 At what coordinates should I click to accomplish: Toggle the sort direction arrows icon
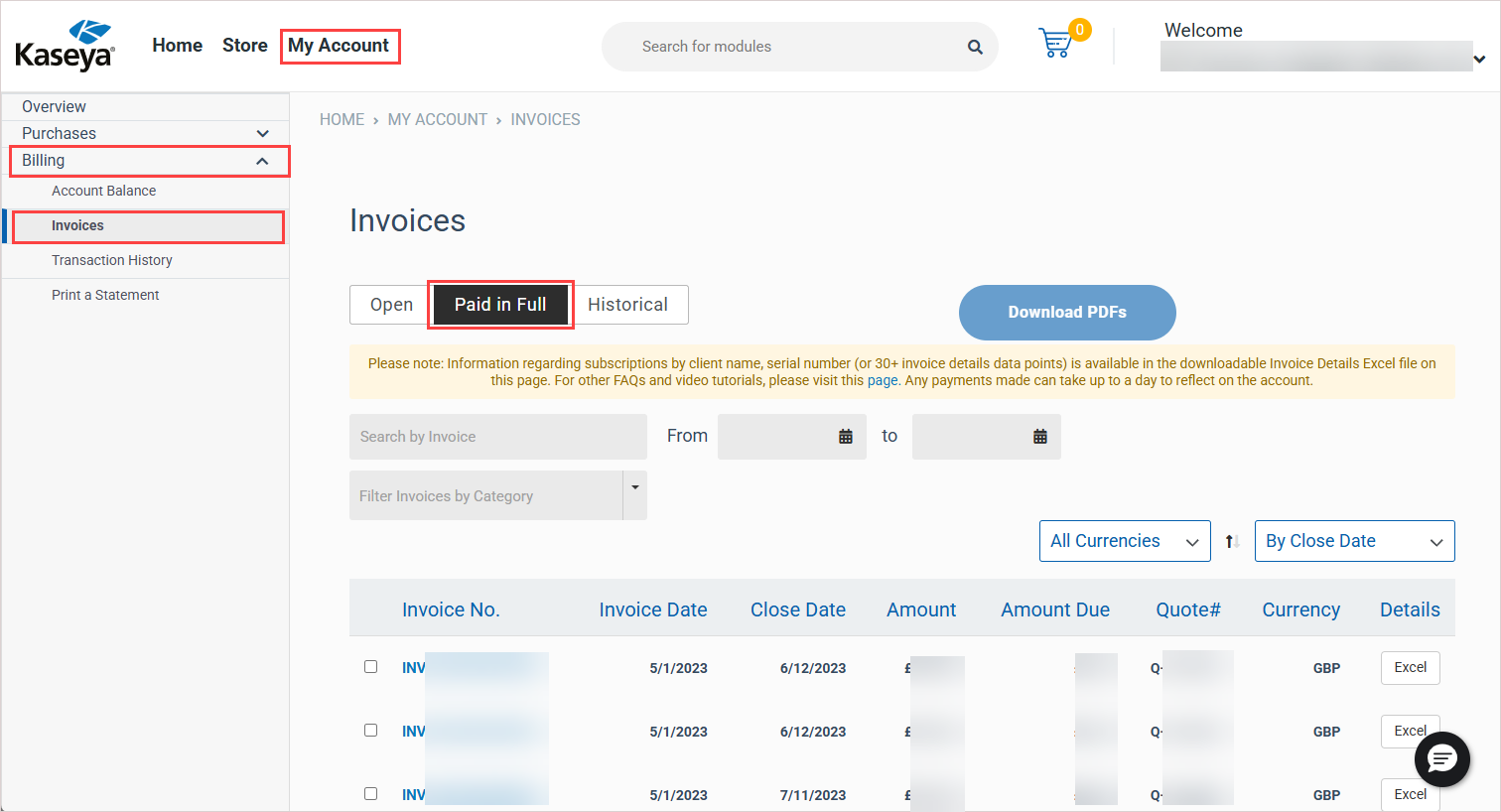pyautogui.click(x=1232, y=541)
